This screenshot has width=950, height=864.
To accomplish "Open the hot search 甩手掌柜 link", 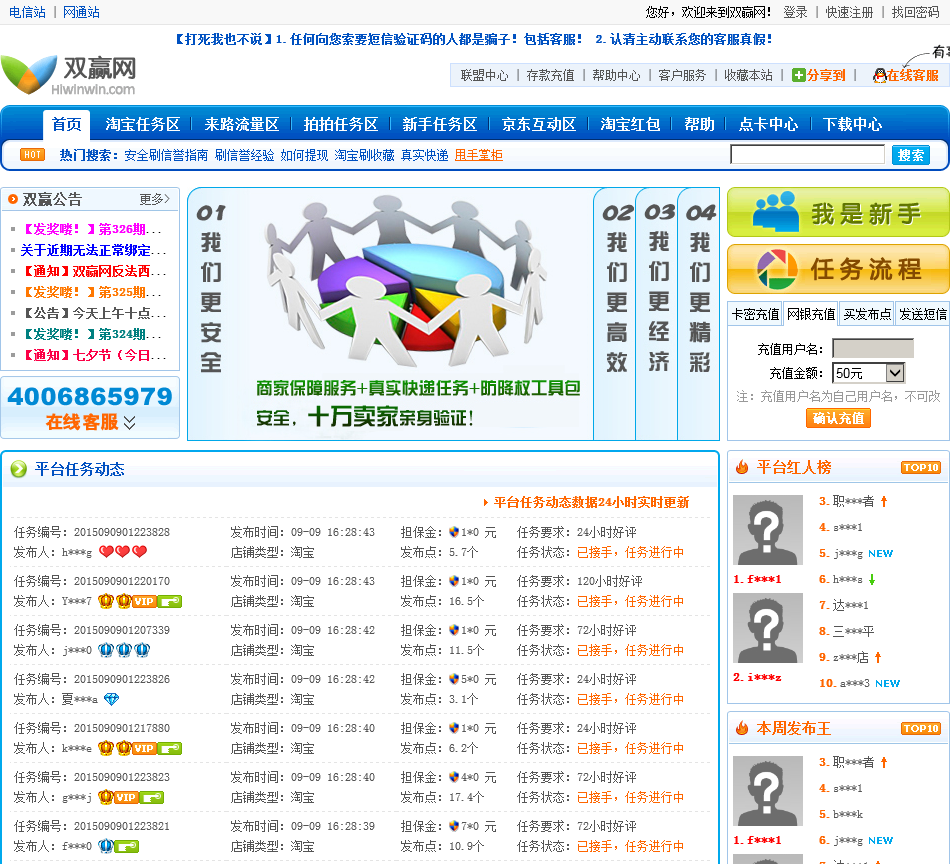I will coord(479,155).
